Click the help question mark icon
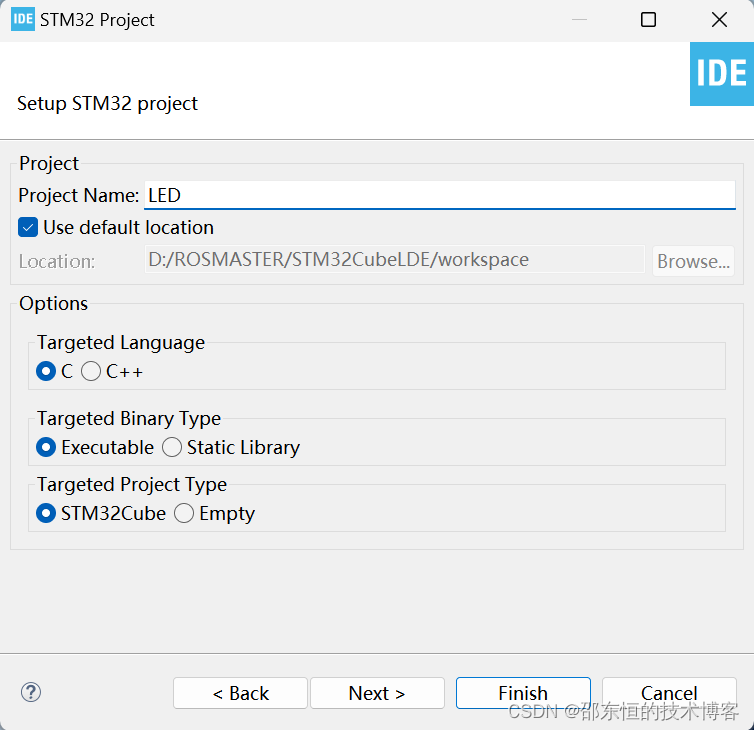 coord(31,692)
